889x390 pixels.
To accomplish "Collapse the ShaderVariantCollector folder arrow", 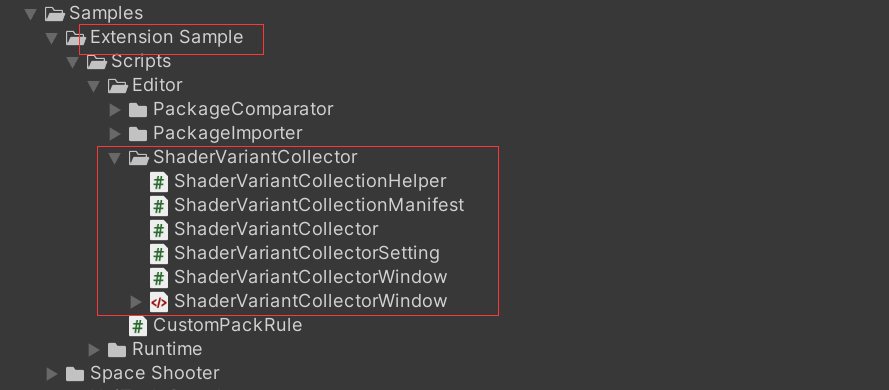I will click(x=115, y=158).
